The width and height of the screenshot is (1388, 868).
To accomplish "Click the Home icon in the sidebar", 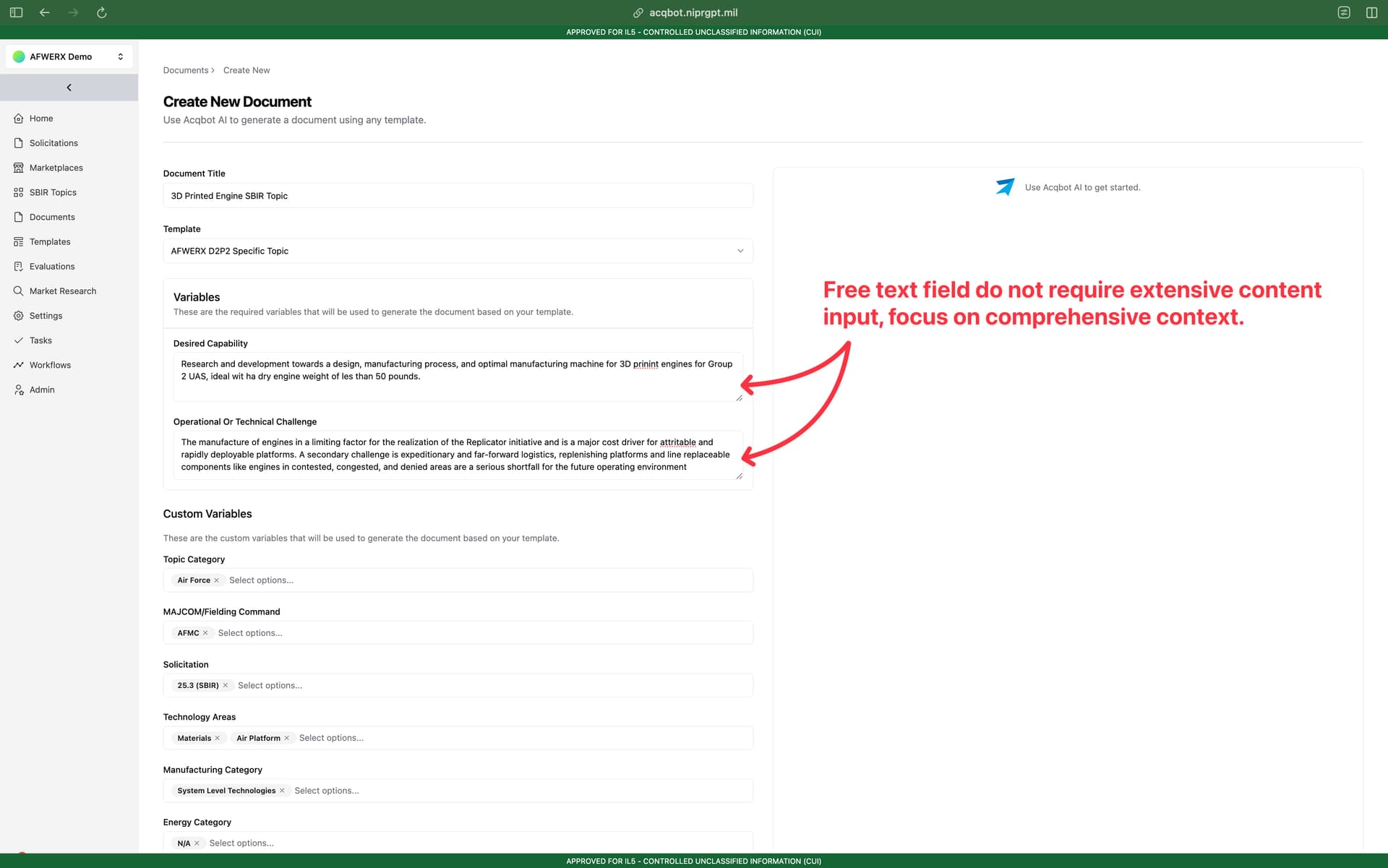I will (19, 119).
